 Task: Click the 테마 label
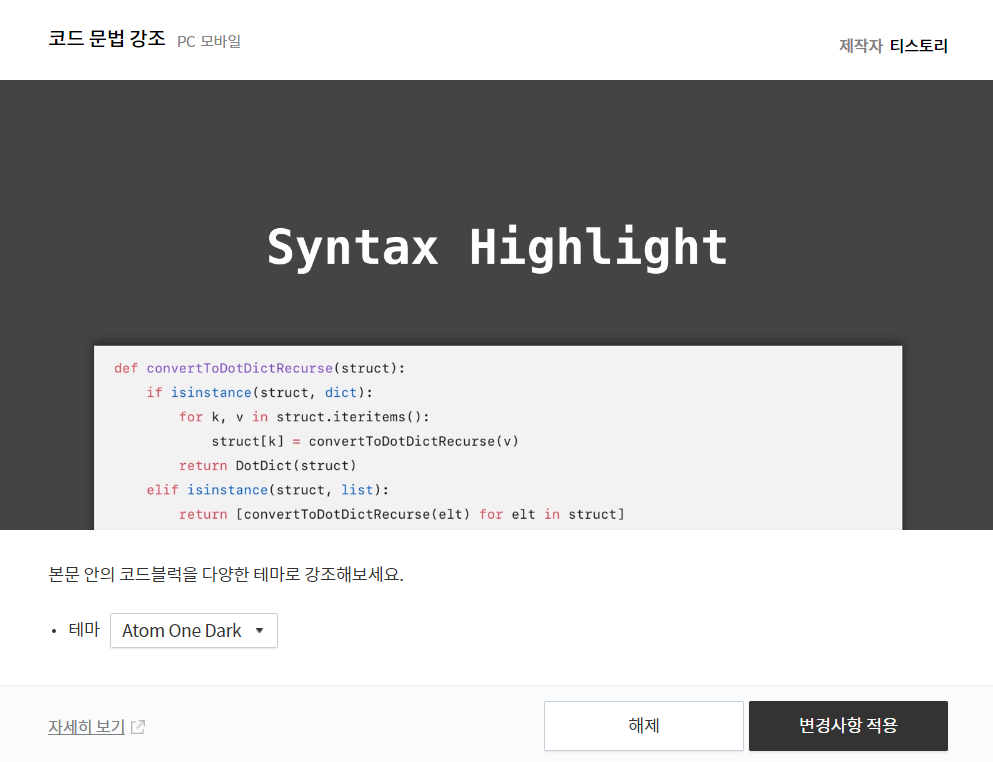84,629
